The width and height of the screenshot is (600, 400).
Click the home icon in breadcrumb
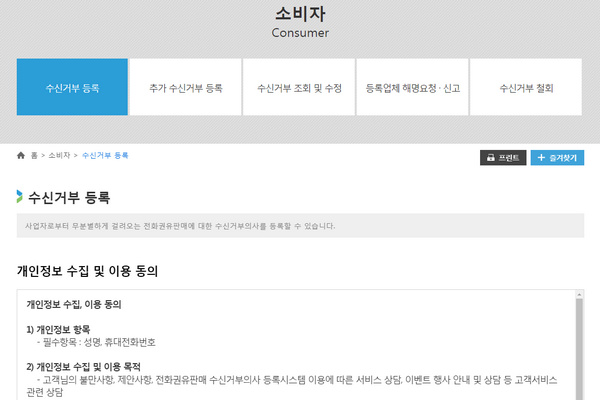pos(21,155)
